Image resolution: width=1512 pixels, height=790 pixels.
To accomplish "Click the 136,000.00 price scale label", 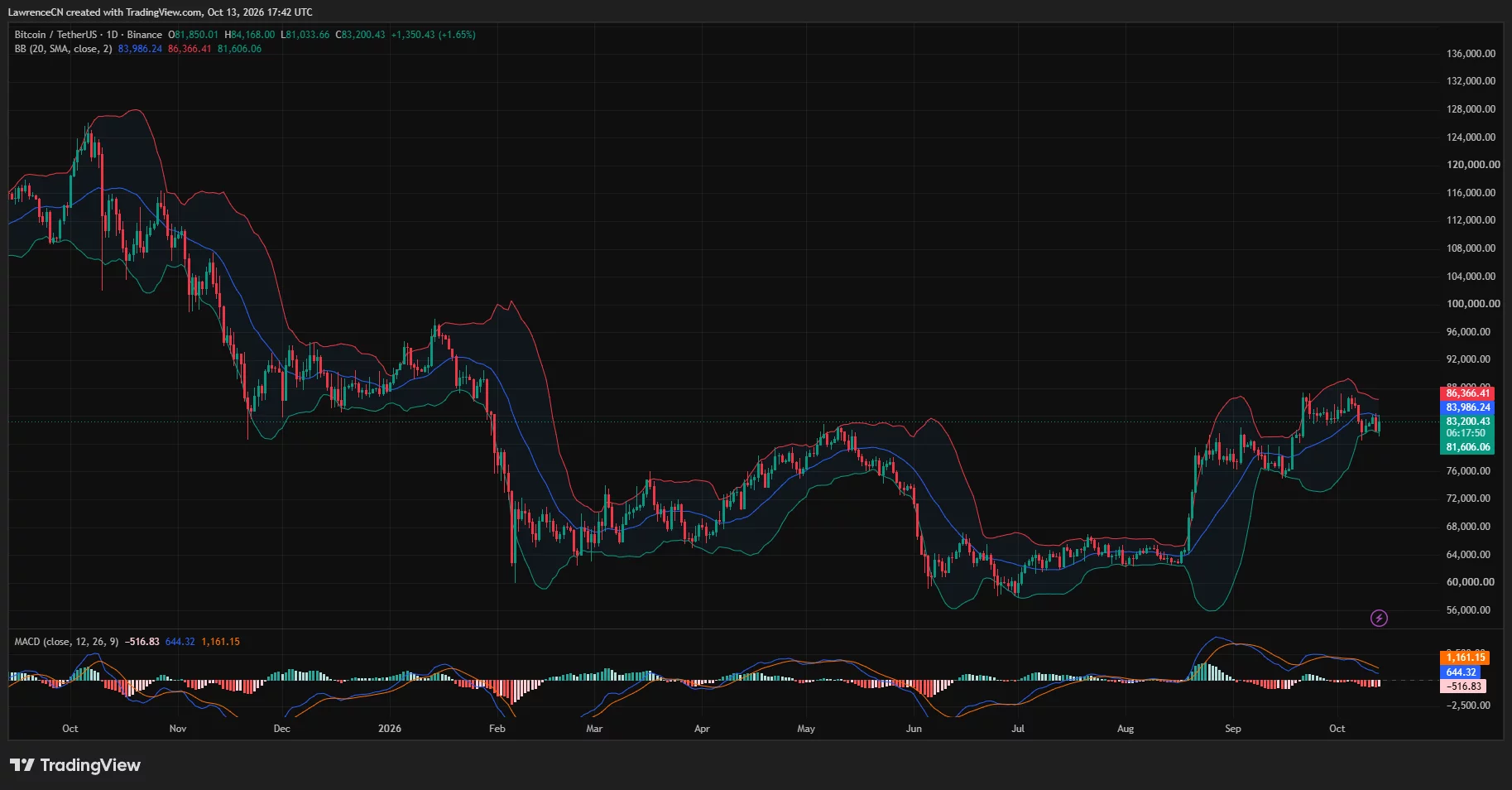I will point(1471,54).
